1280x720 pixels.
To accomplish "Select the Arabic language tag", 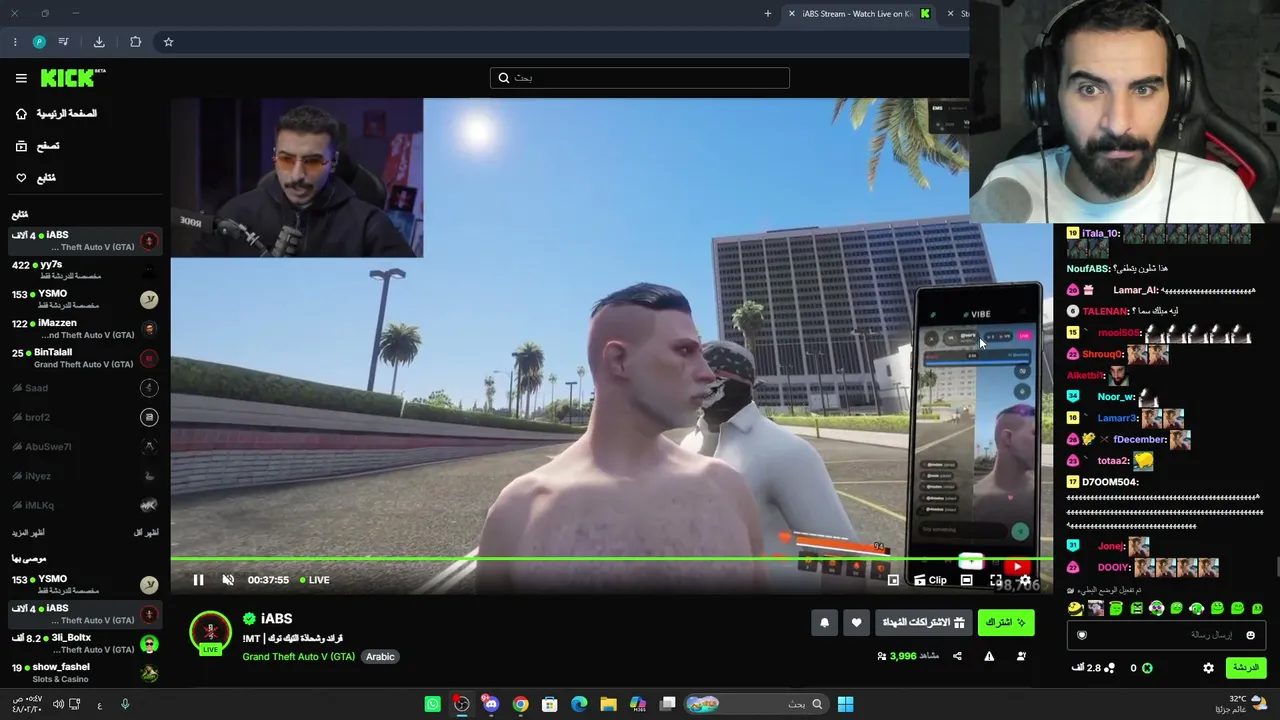I will point(380,657).
